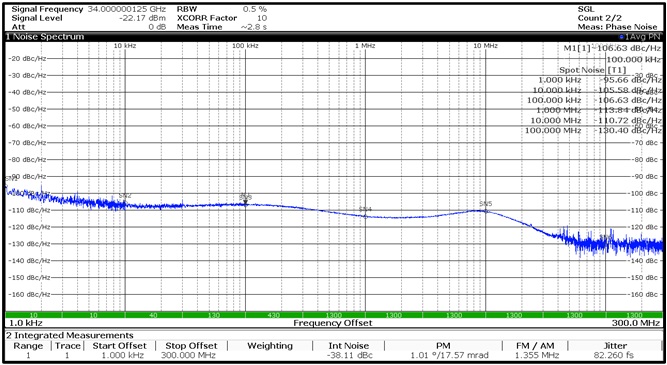Click the spot noise offset 10.000 MHz
667x365 pixels.
click(x=556, y=120)
